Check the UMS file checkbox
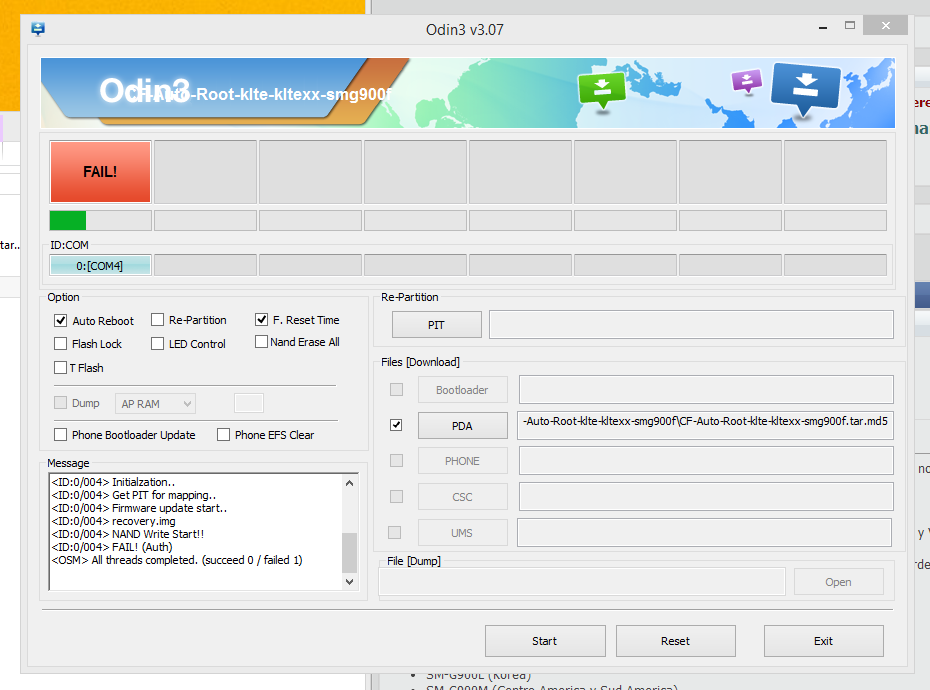930x690 pixels. coord(394,533)
